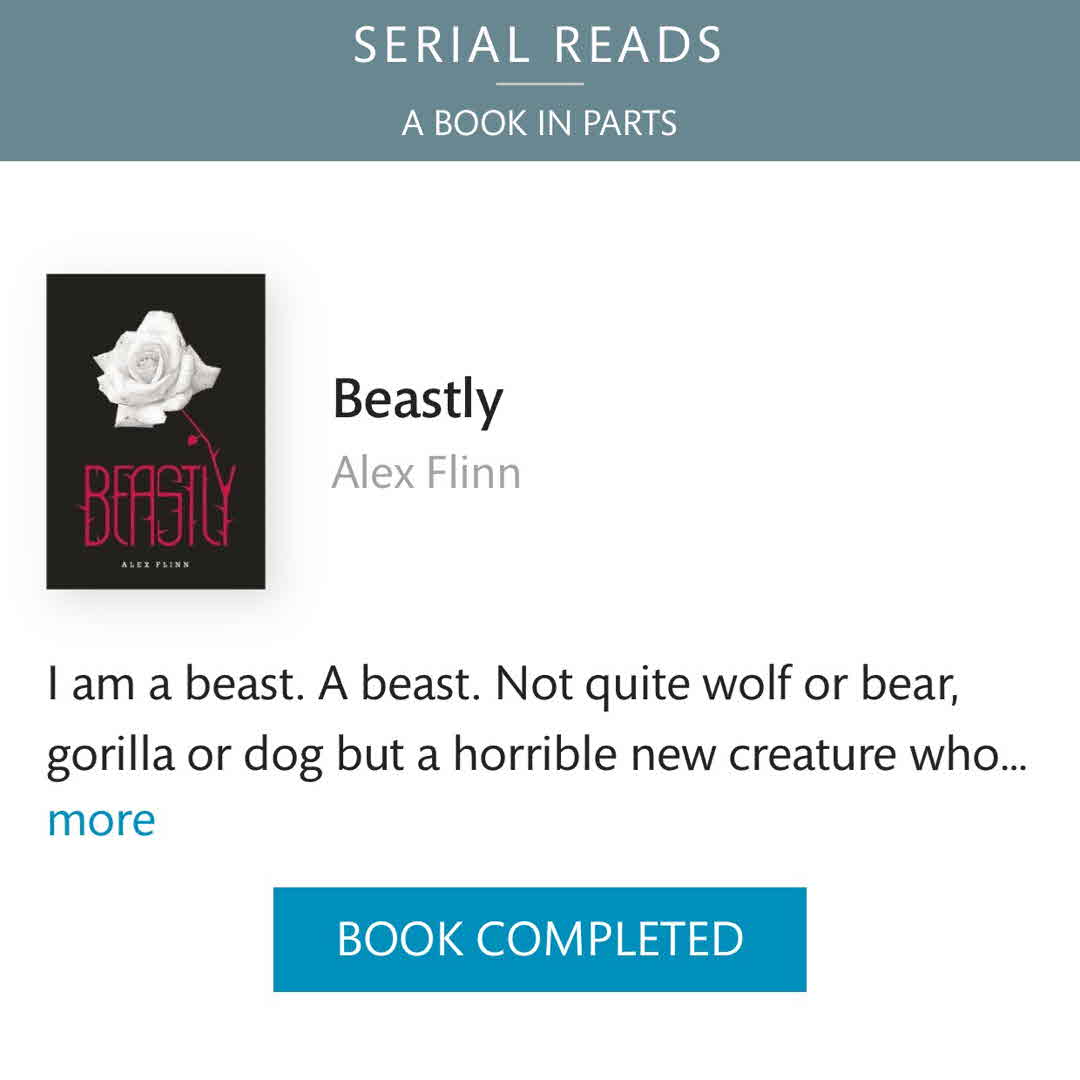Click the Beastly book title text
The height and width of the screenshot is (1080, 1080).
[x=417, y=400]
